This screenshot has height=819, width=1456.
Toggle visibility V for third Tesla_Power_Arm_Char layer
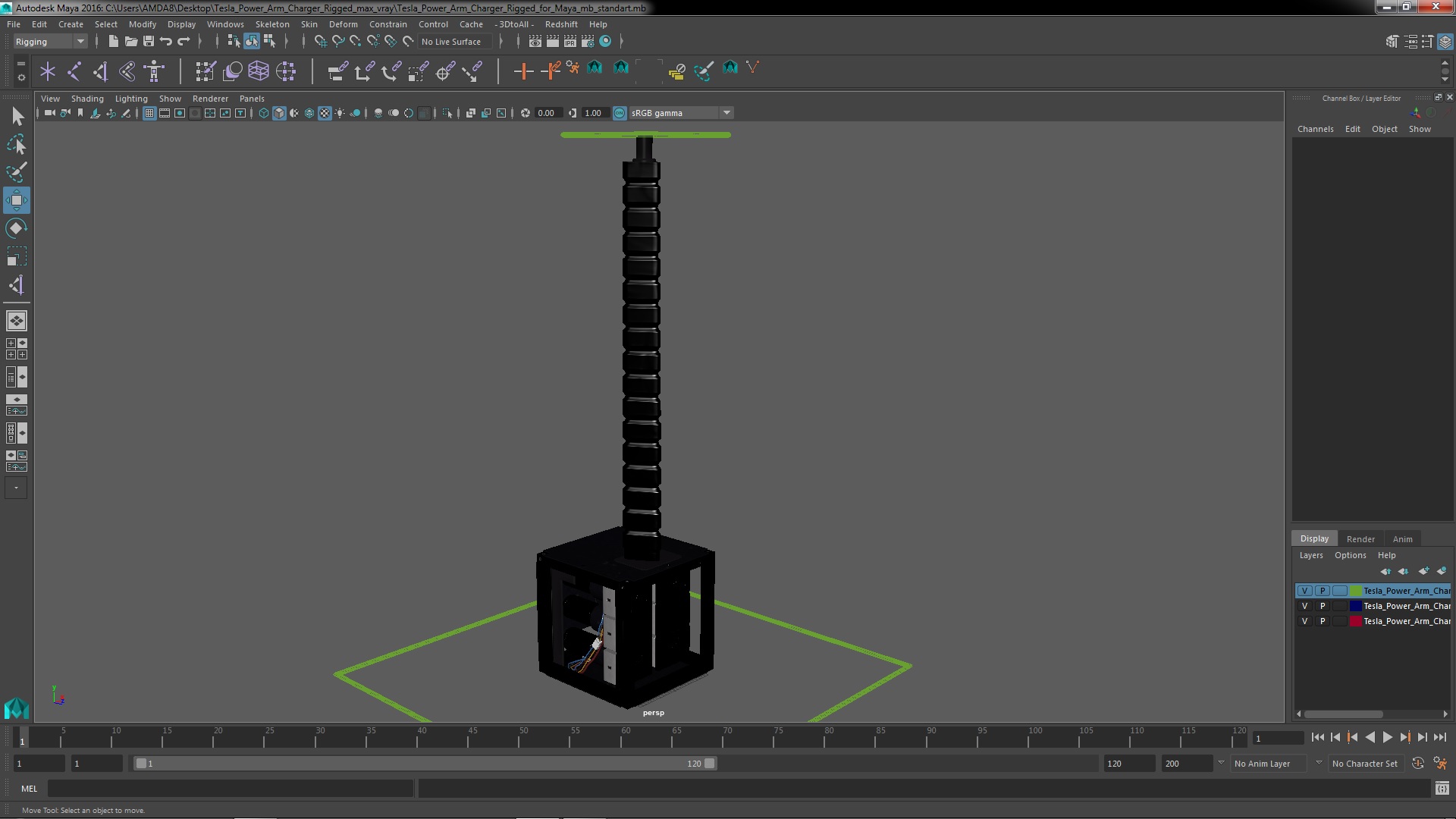1305,621
